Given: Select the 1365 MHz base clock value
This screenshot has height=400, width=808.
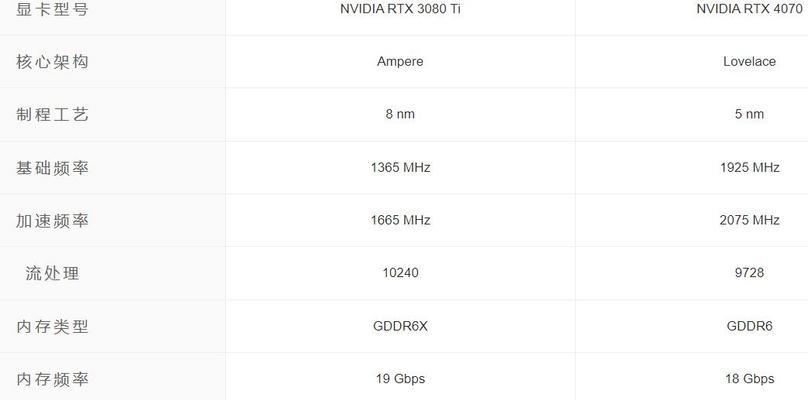Looking at the screenshot, I should click(400, 168).
